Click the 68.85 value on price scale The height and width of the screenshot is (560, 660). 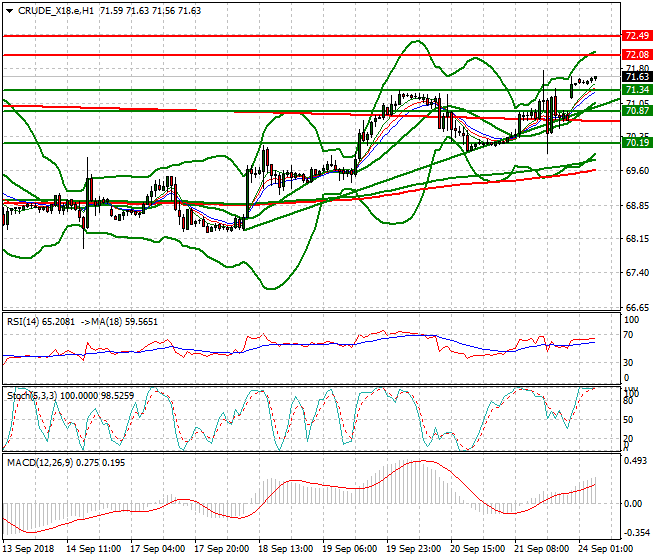[635, 205]
